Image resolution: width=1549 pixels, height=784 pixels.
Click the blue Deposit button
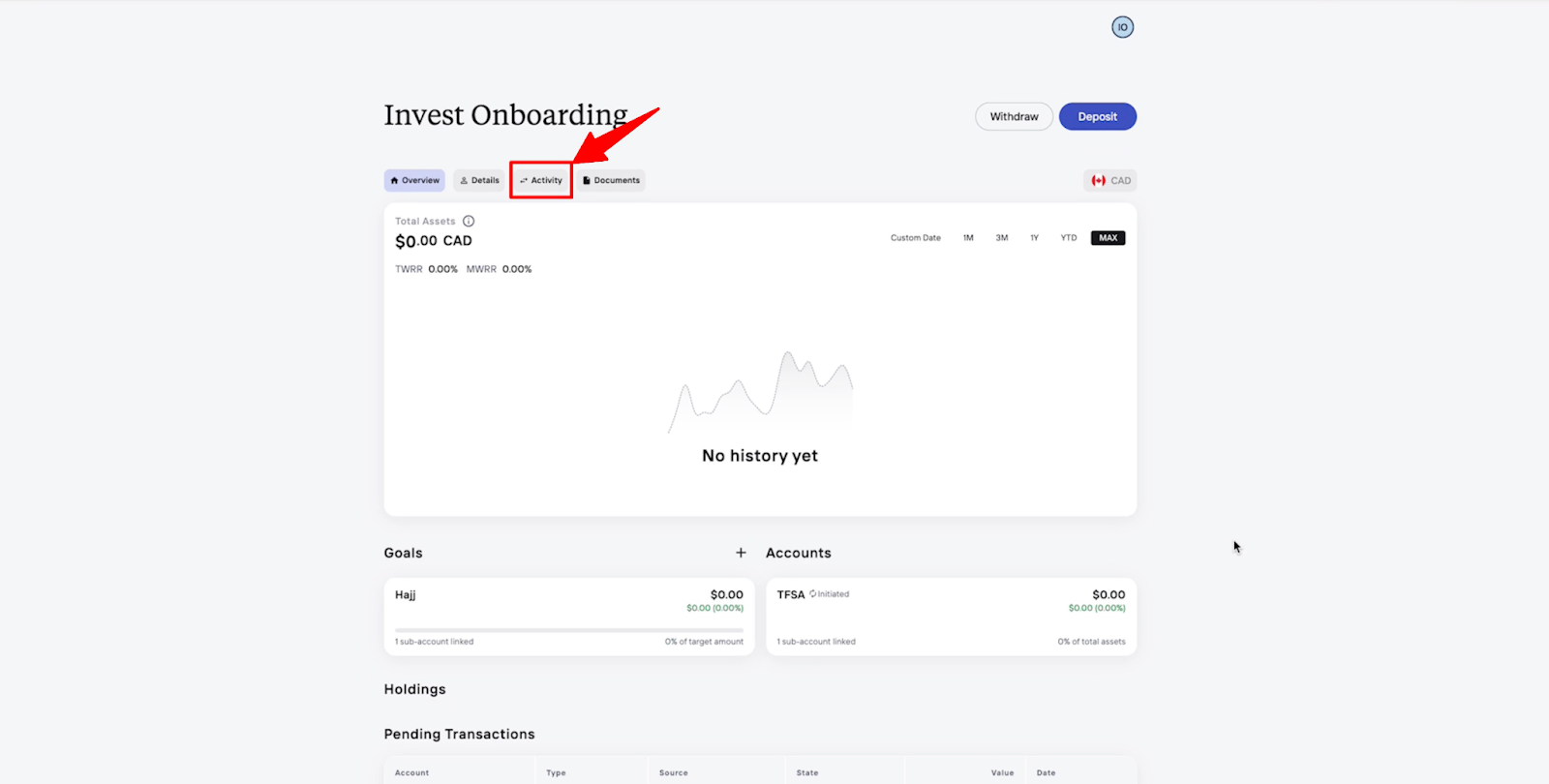pyautogui.click(x=1097, y=117)
